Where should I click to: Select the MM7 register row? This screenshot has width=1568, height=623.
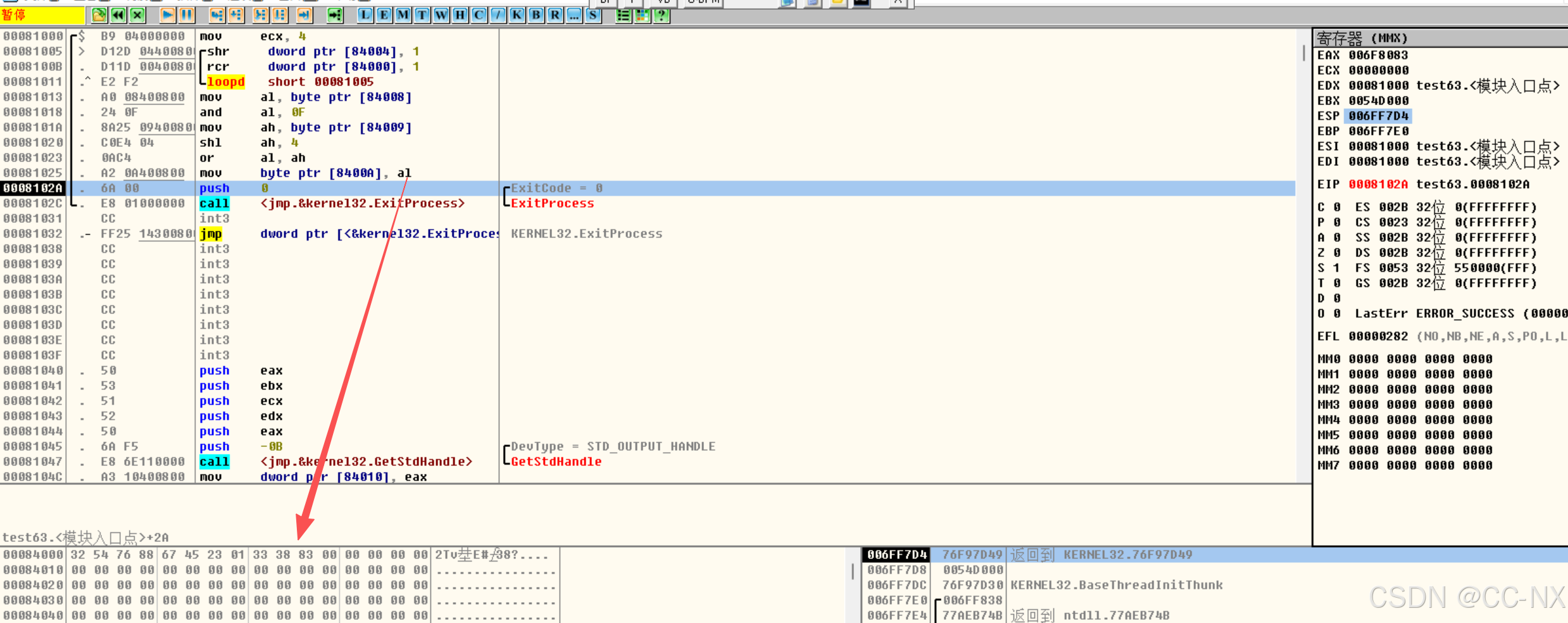[1405, 465]
